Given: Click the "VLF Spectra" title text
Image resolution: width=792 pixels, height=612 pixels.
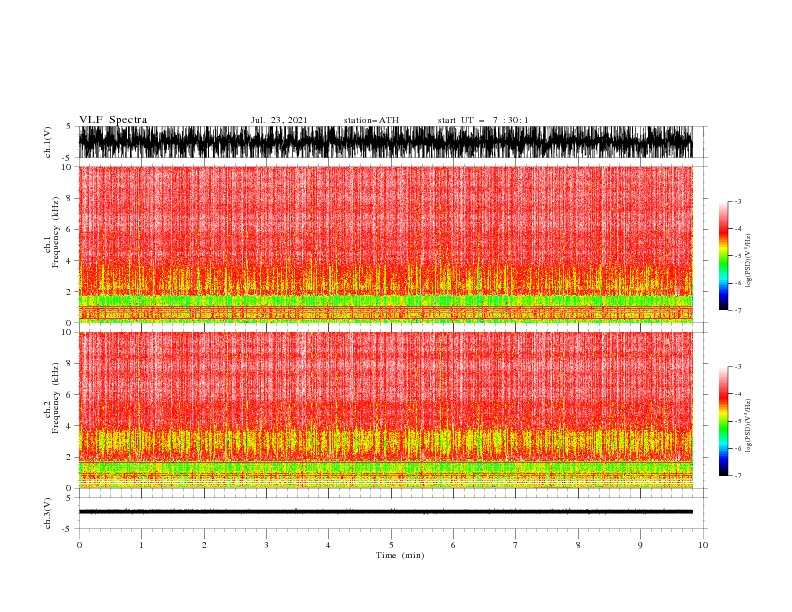Looking at the screenshot, I should point(113,120).
